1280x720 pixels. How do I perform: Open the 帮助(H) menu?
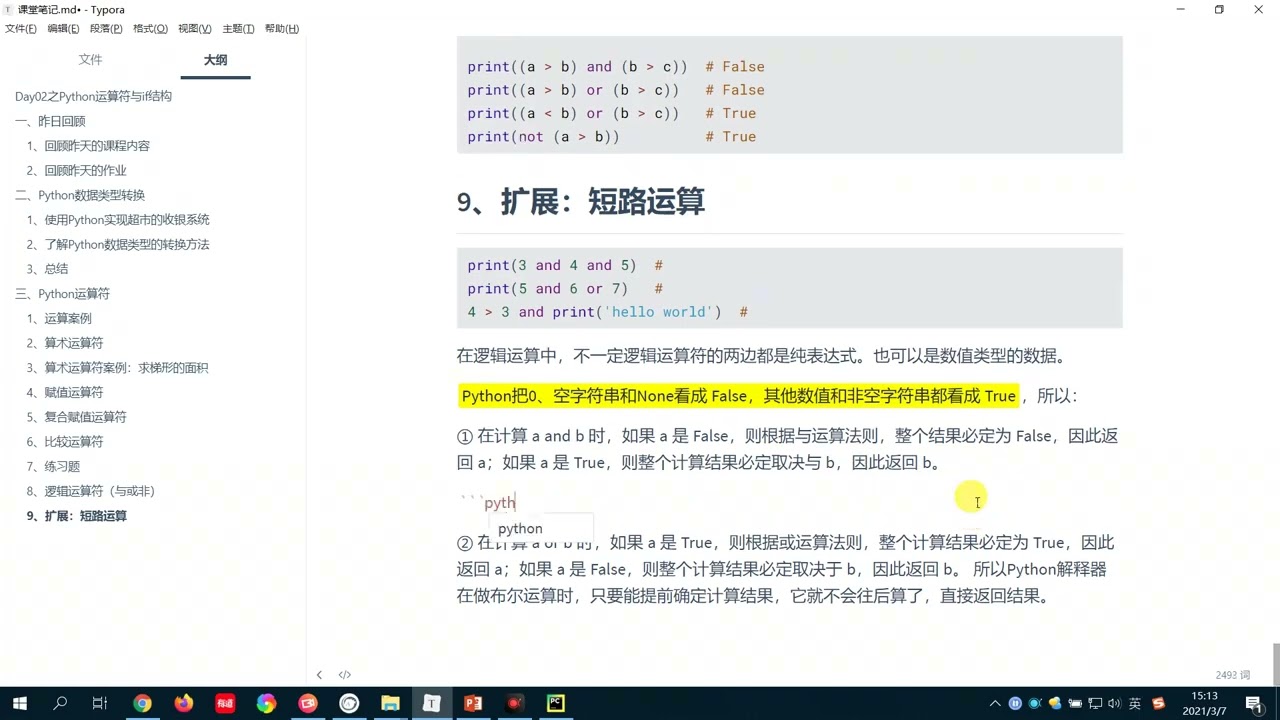[282, 29]
